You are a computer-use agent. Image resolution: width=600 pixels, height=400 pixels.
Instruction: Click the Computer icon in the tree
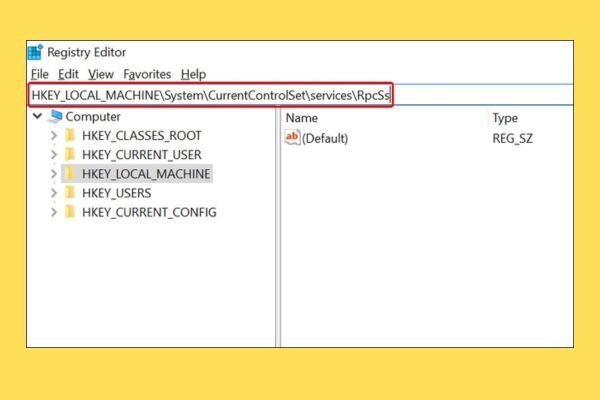point(55,116)
